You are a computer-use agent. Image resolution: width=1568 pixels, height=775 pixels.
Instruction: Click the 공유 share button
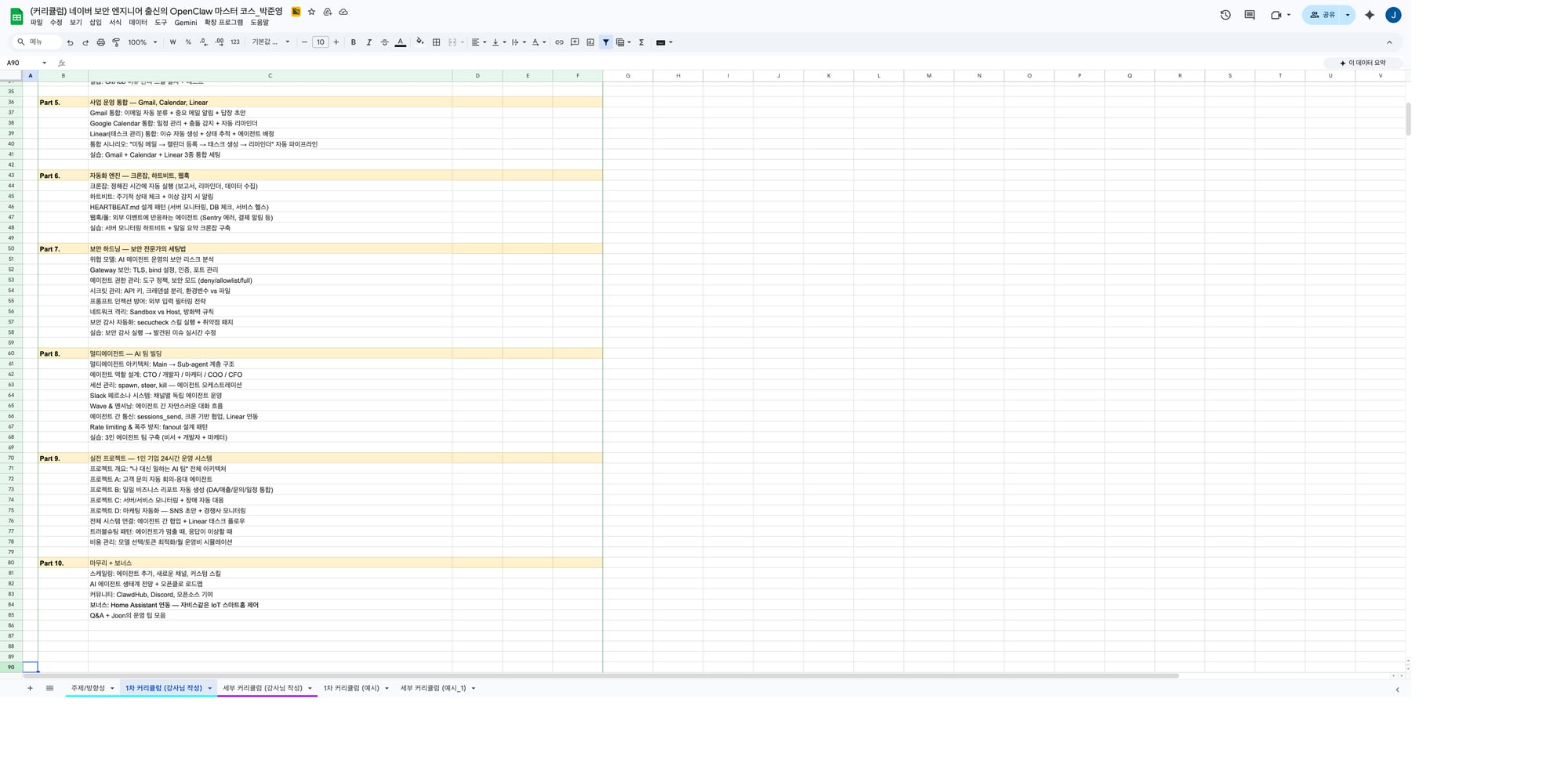(x=1323, y=15)
